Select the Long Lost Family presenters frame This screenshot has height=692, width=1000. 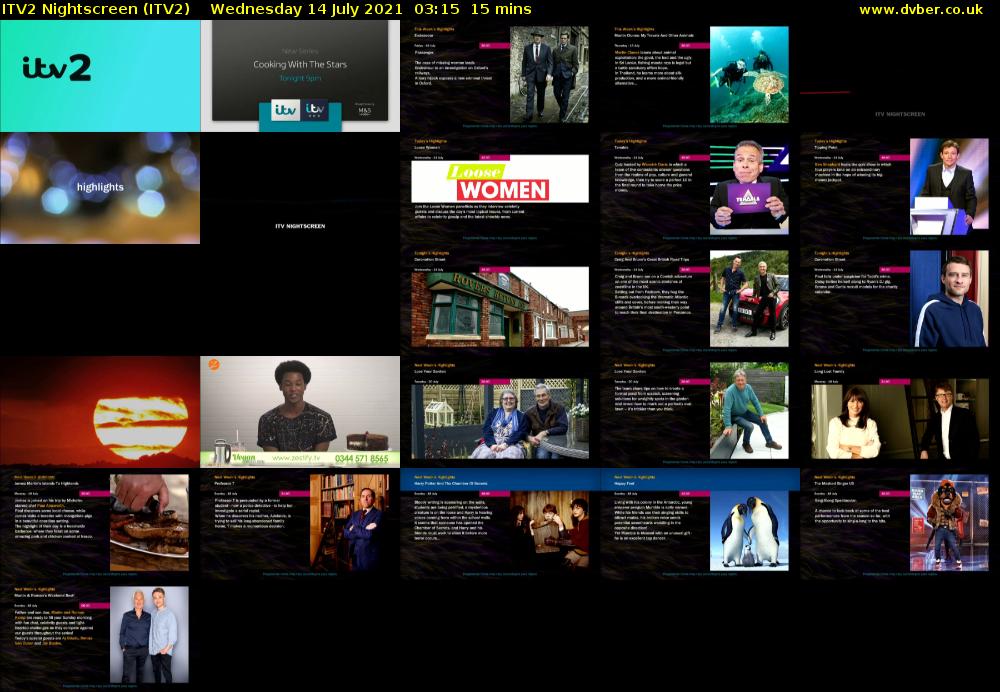(900, 412)
